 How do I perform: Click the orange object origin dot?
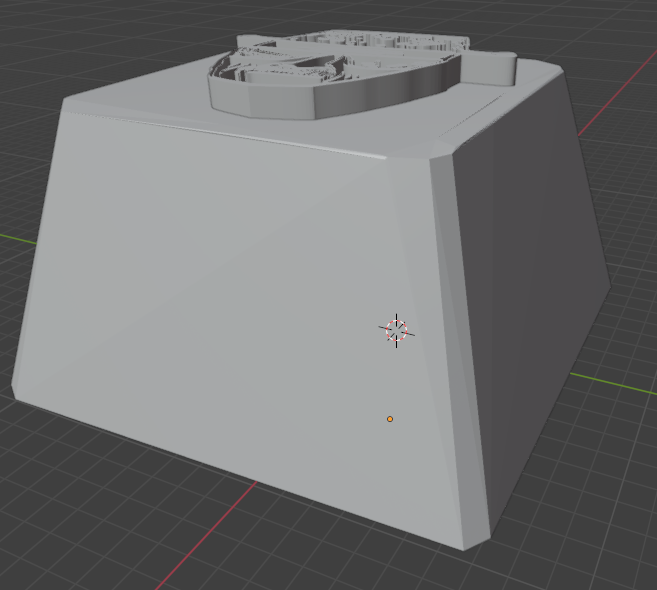point(390,419)
